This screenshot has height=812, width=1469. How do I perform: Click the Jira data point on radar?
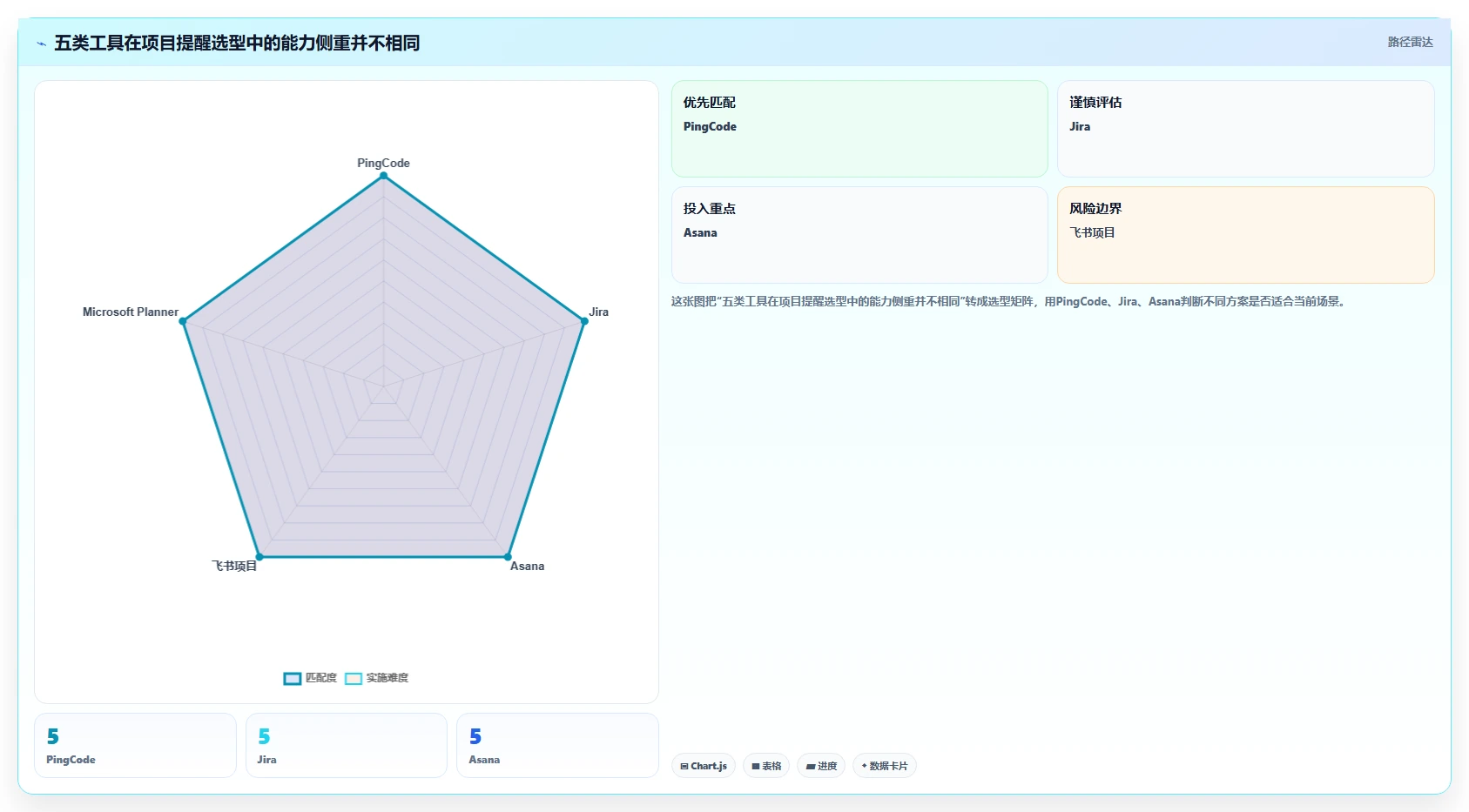pos(584,321)
